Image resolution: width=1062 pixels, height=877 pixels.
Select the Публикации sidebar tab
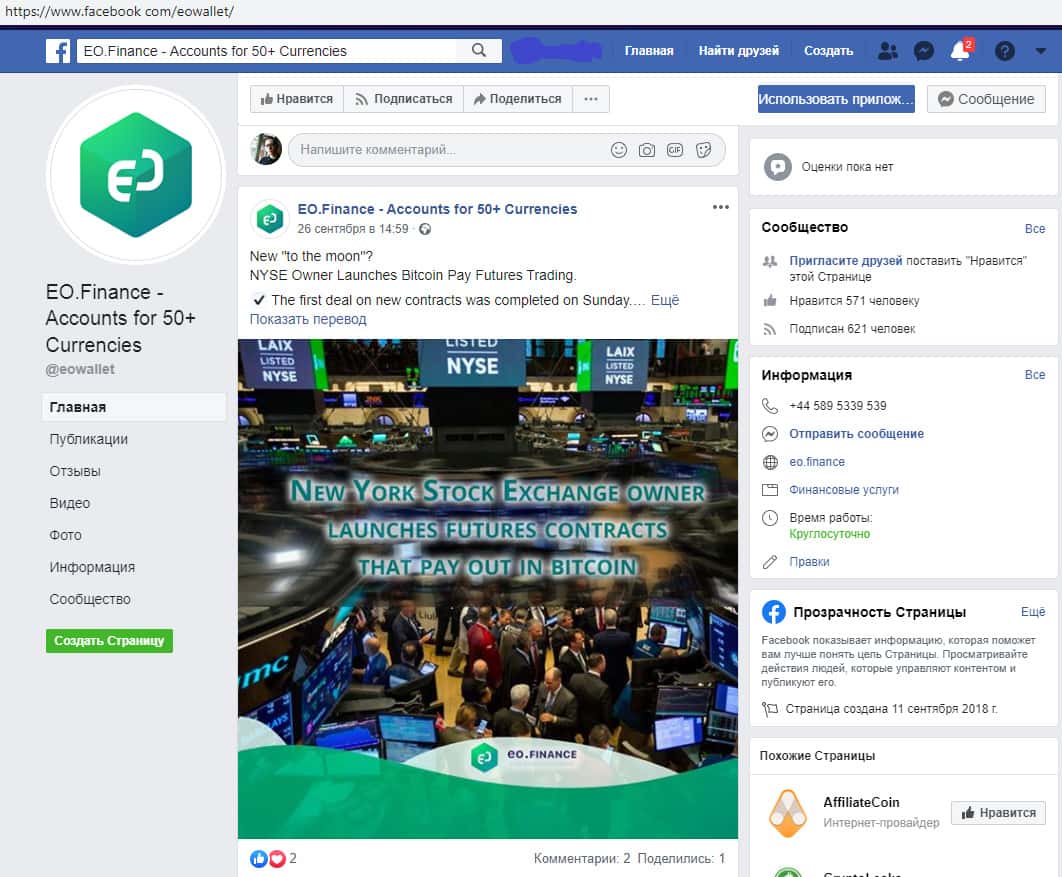tap(89, 439)
